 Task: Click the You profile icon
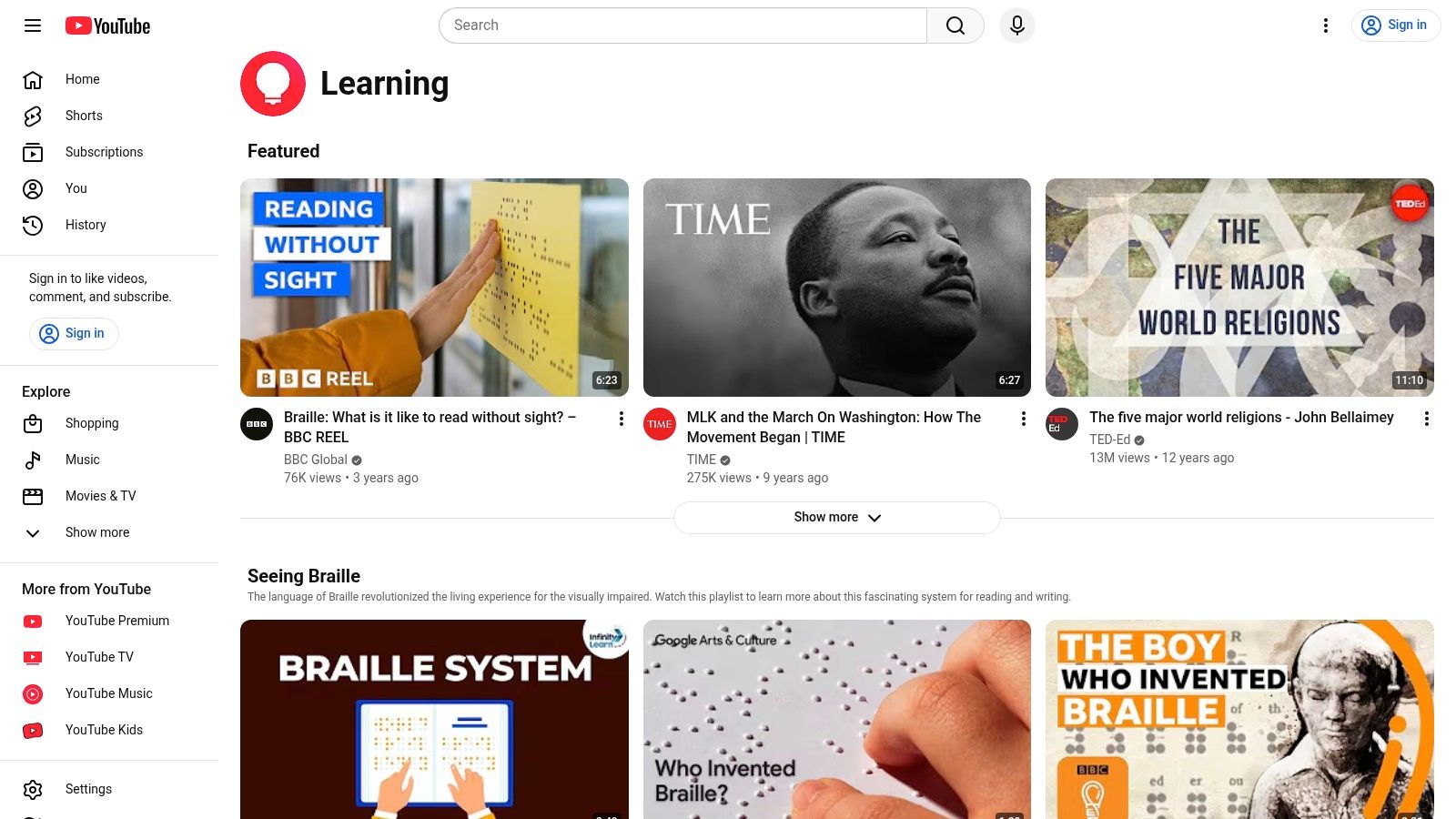click(33, 188)
